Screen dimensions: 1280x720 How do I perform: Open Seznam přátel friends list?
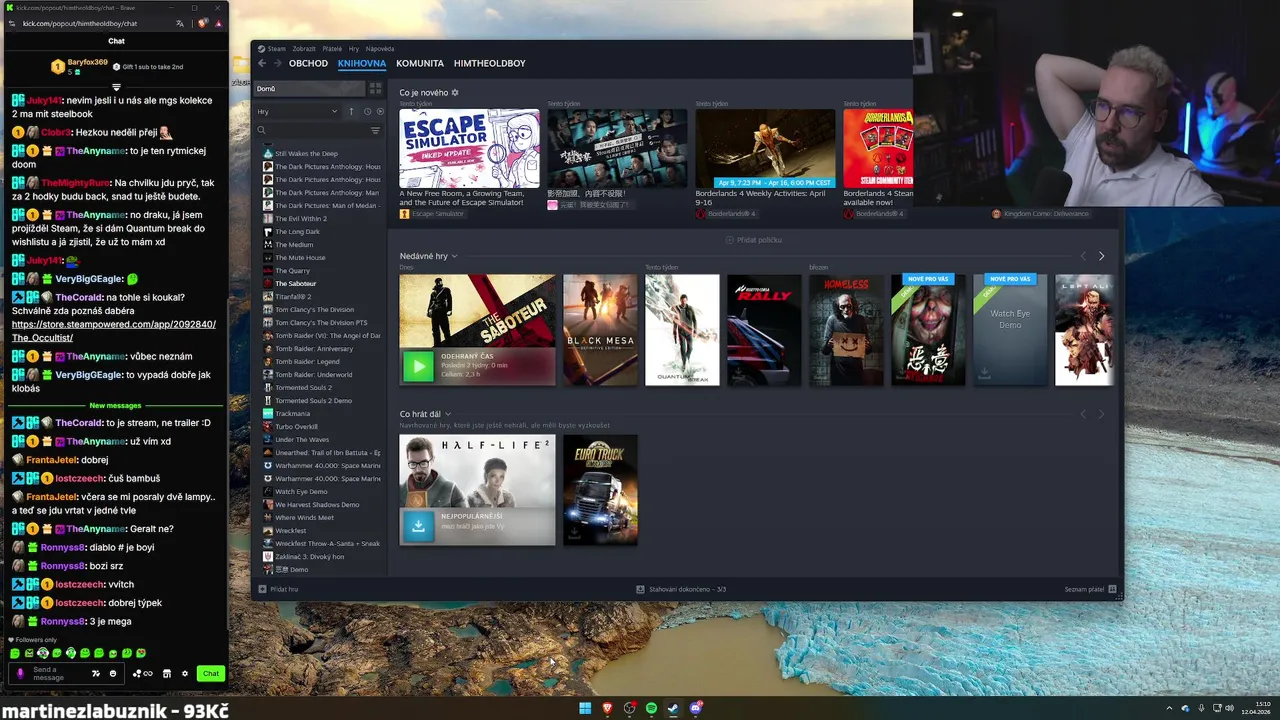pos(1089,589)
